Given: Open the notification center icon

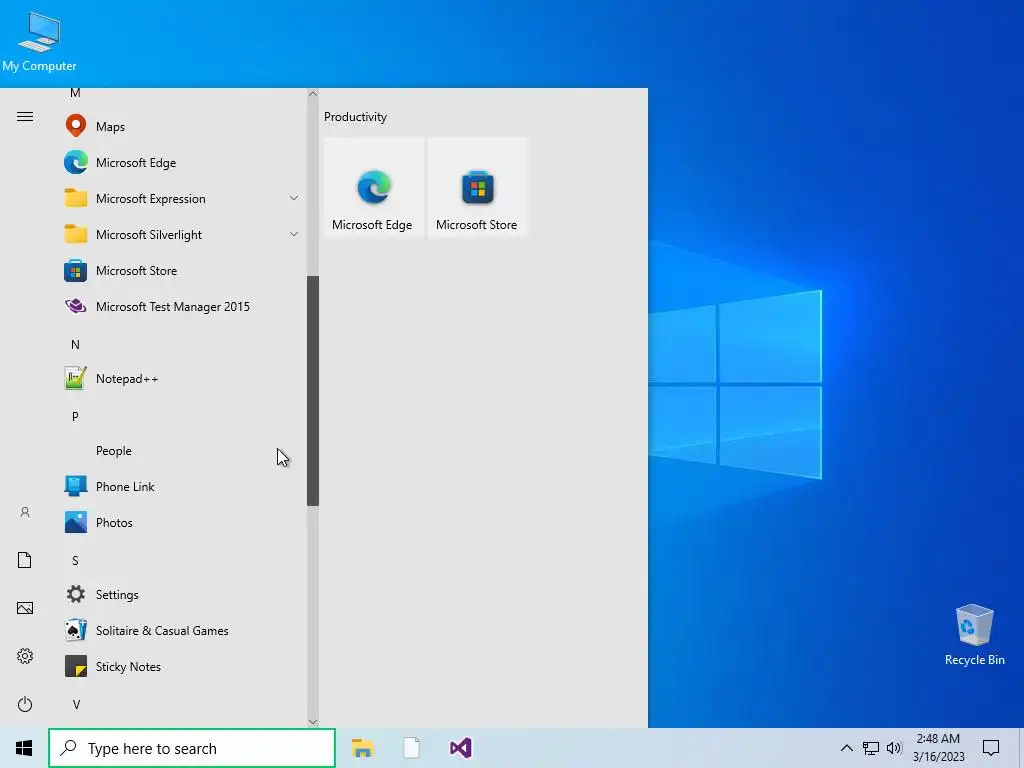Looking at the screenshot, I should coord(991,748).
